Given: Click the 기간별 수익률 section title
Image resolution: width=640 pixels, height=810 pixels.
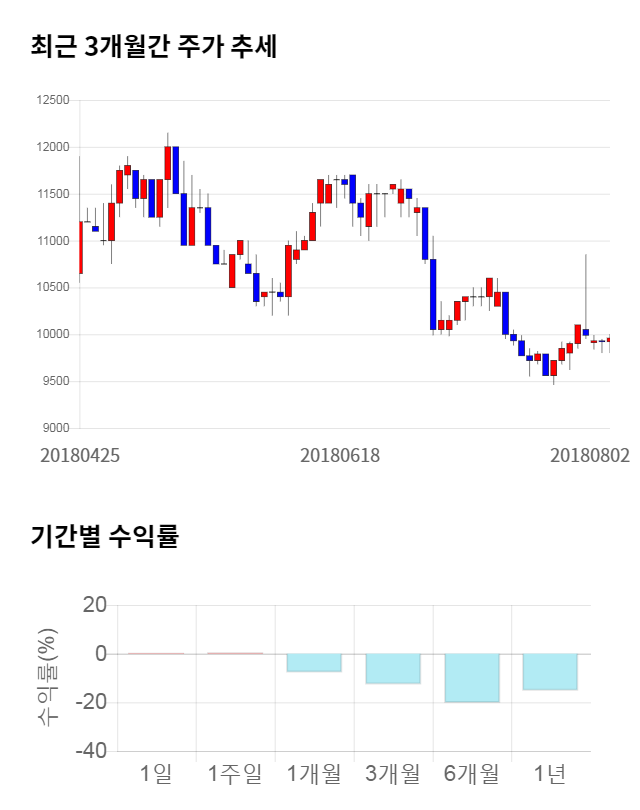Looking at the screenshot, I should coord(104,536).
